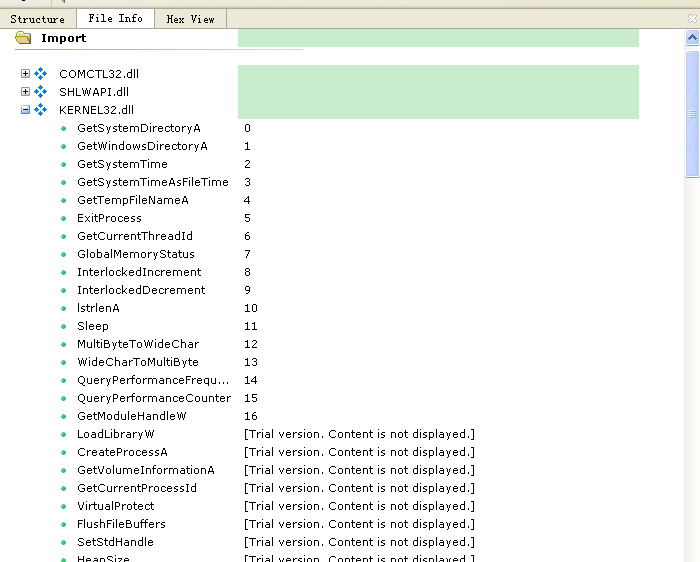This screenshot has height=562, width=700.
Task: Select the ExitProcess import
Action: tap(109, 218)
